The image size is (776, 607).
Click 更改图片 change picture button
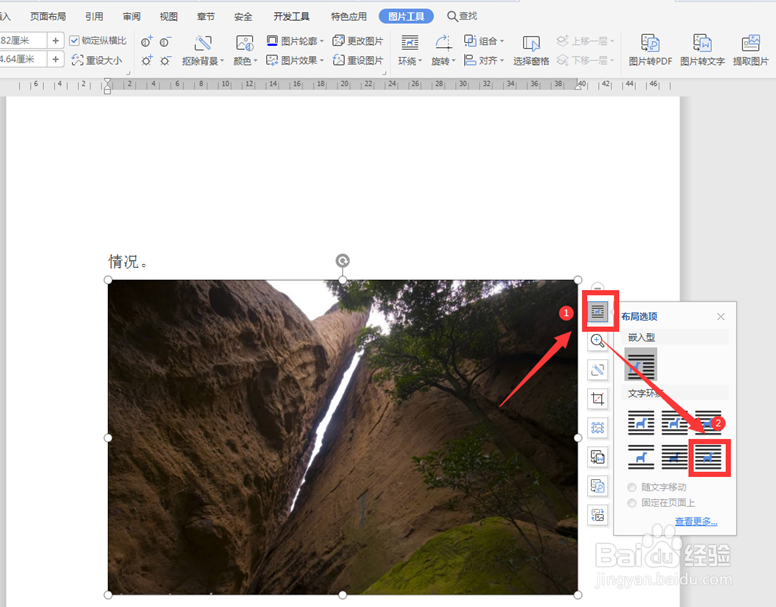tap(358, 41)
